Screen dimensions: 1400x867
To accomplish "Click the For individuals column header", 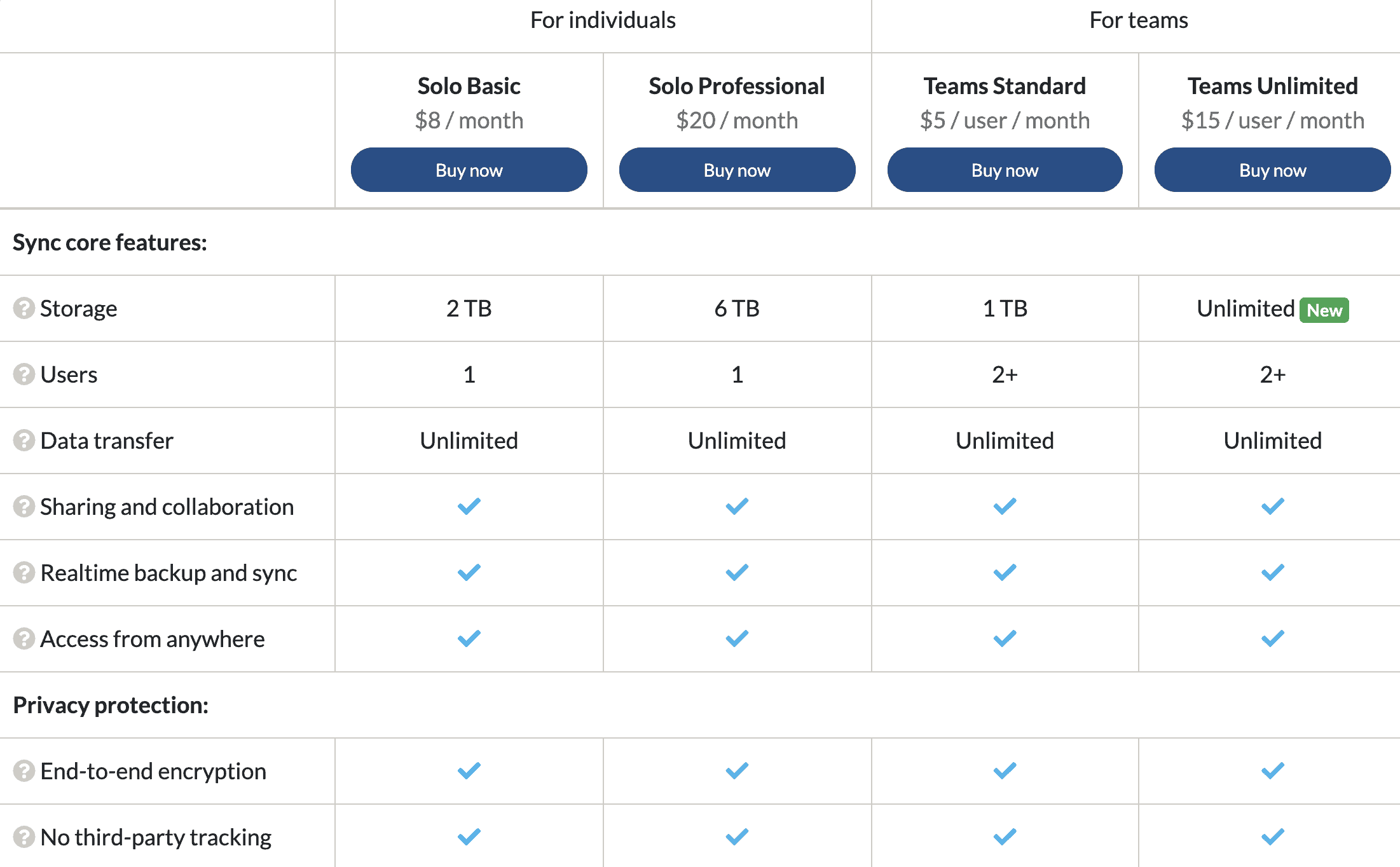I will [603, 20].
